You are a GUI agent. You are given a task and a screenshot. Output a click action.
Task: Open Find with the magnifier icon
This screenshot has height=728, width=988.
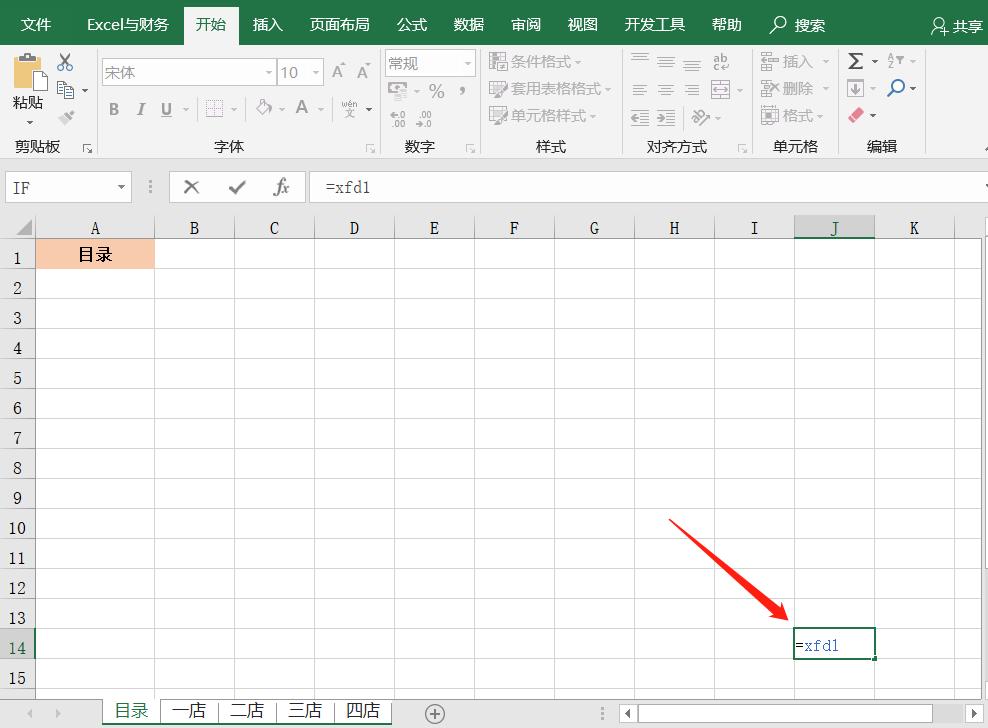coord(899,88)
